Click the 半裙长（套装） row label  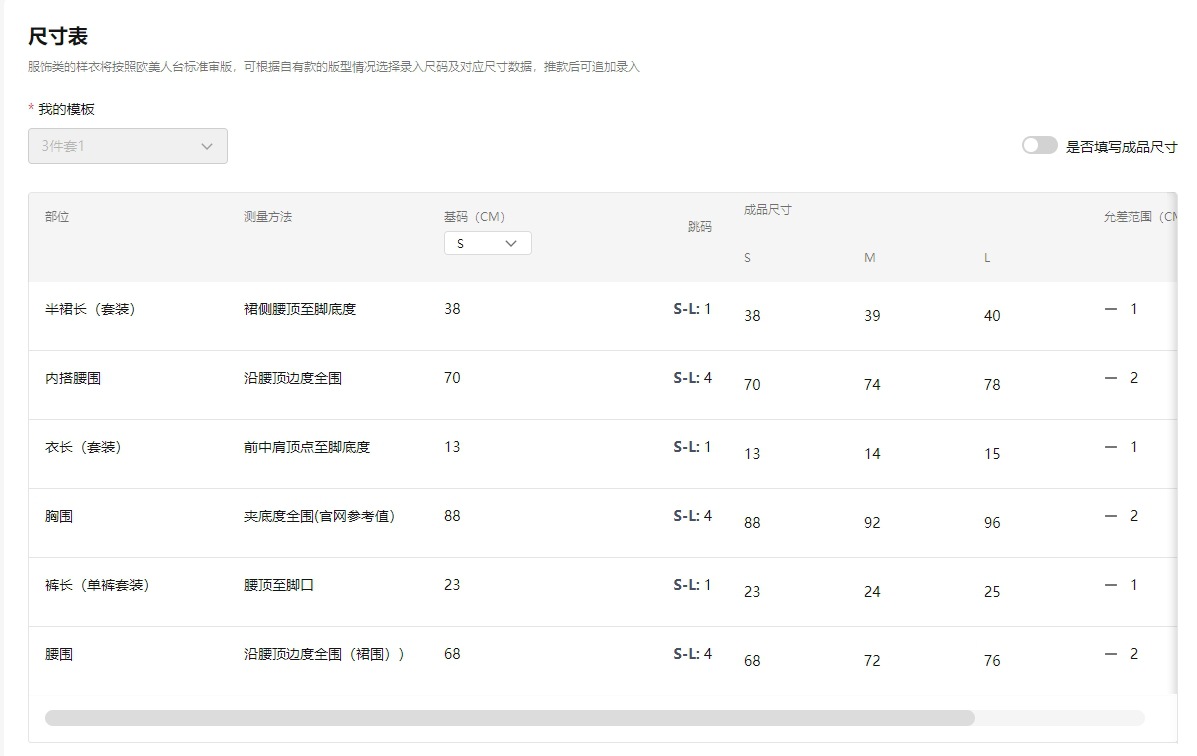click(90, 309)
